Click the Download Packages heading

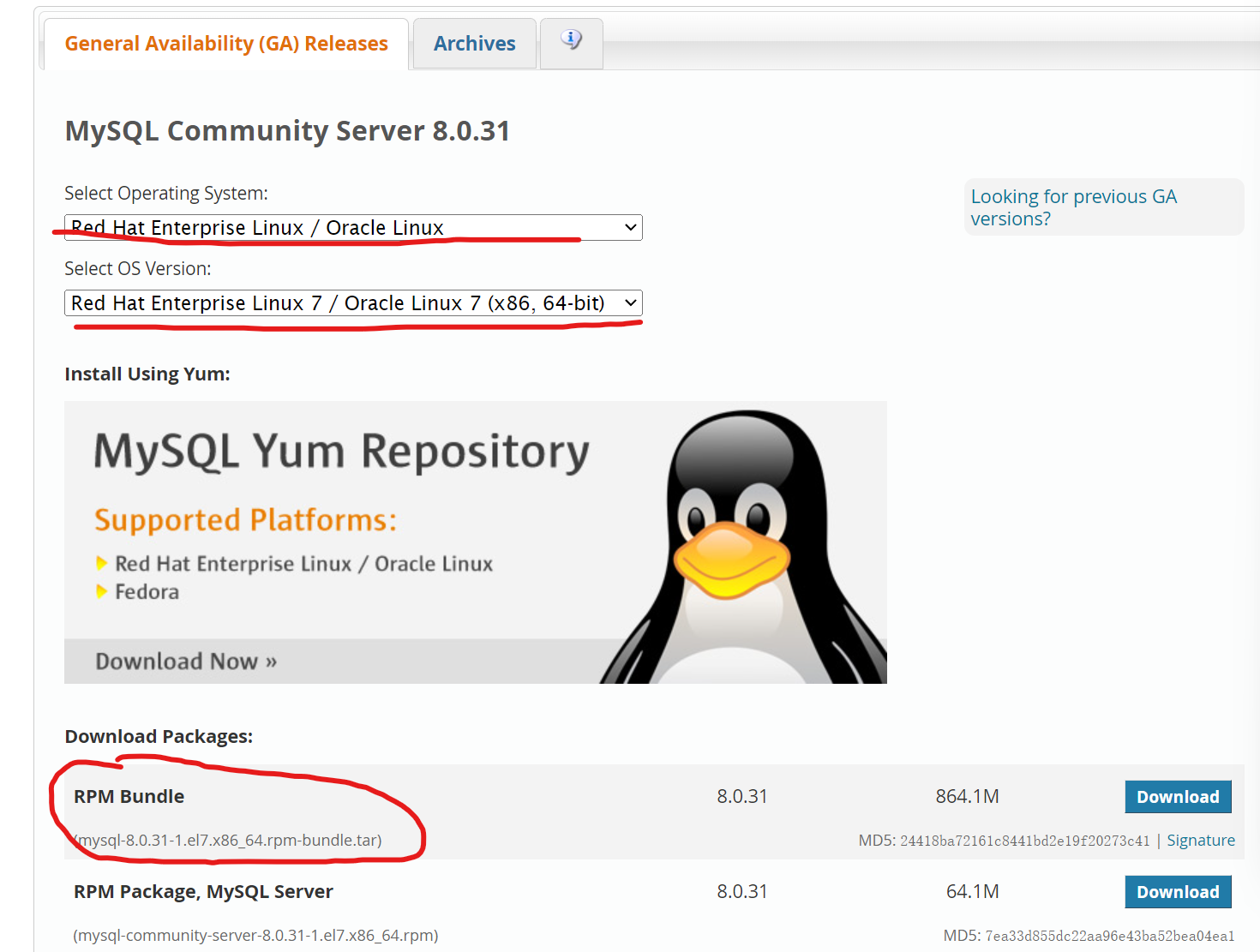(159, 737)
